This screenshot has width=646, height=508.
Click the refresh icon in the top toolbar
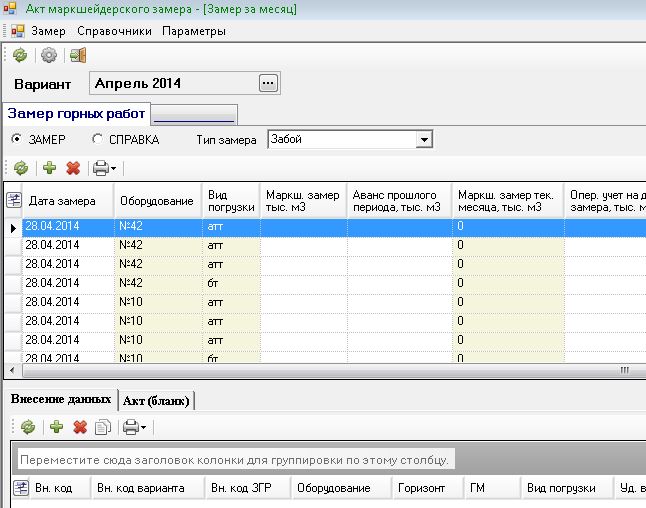(x=20, y=55)
